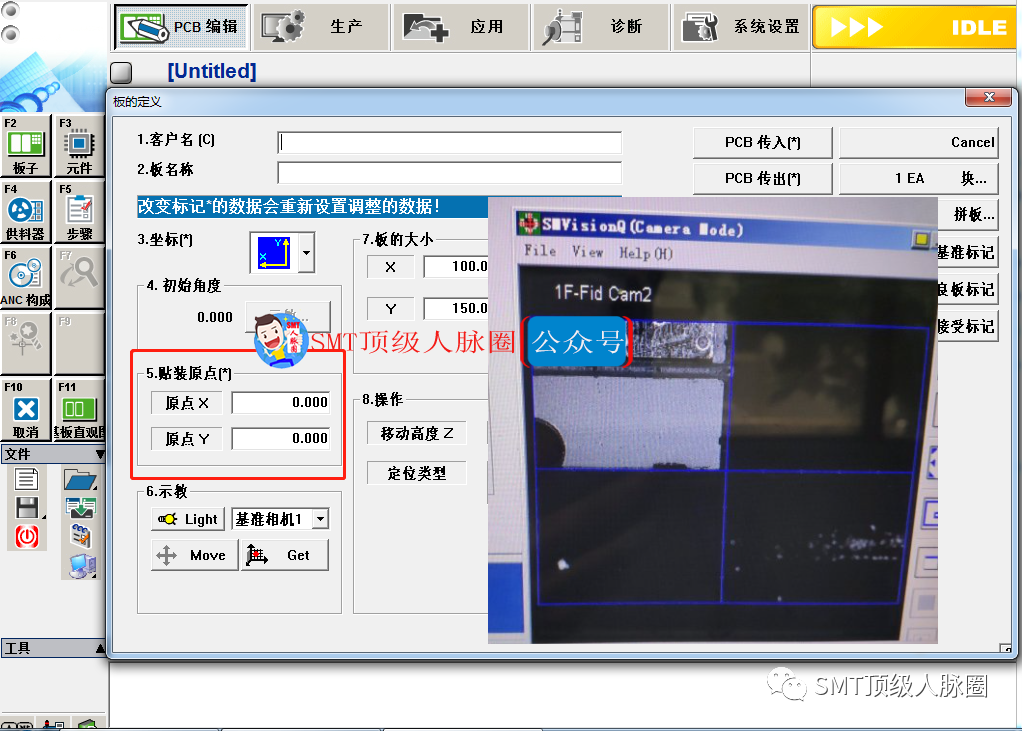
Task: Click the 原点 X value field
Action: tap(281, 402)
